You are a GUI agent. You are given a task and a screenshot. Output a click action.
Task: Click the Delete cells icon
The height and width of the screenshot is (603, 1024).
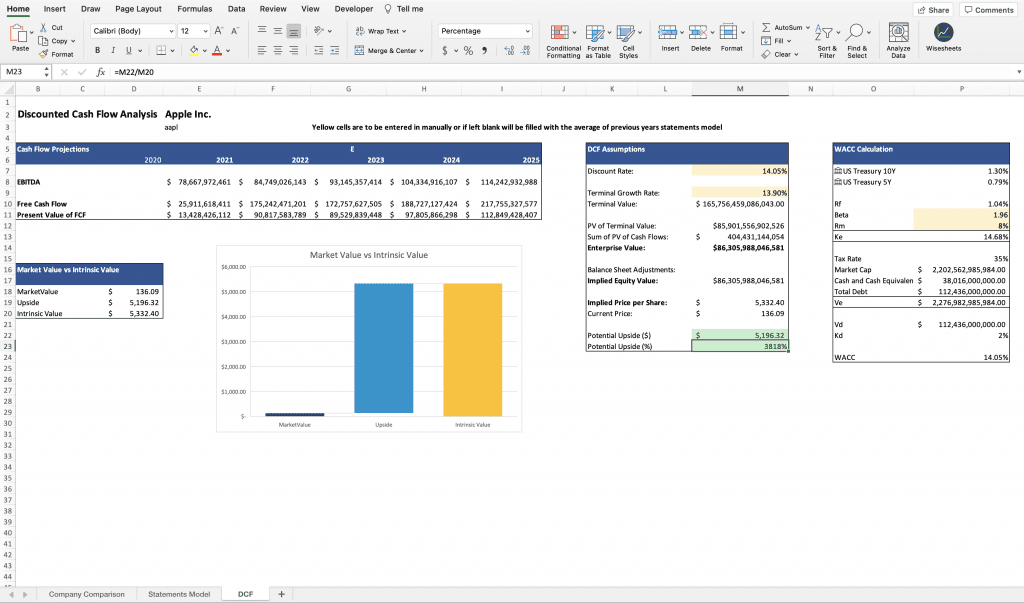point(697,32)
